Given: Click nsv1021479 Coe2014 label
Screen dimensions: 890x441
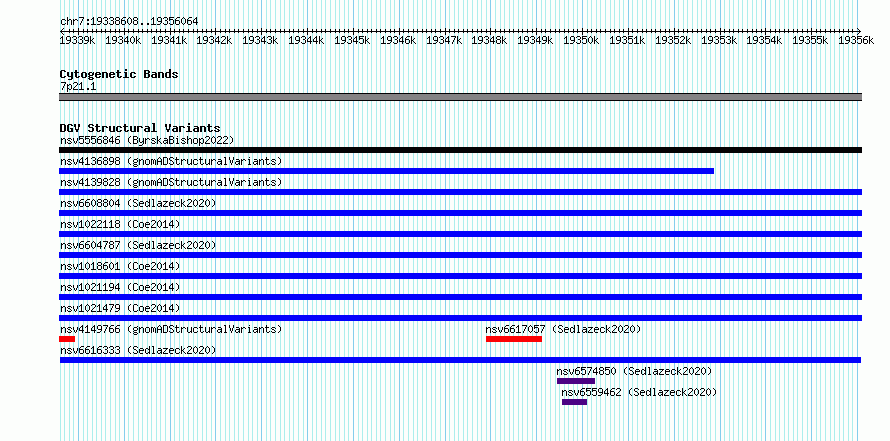Looking at the screenshot, I should [x=120, y=308].
